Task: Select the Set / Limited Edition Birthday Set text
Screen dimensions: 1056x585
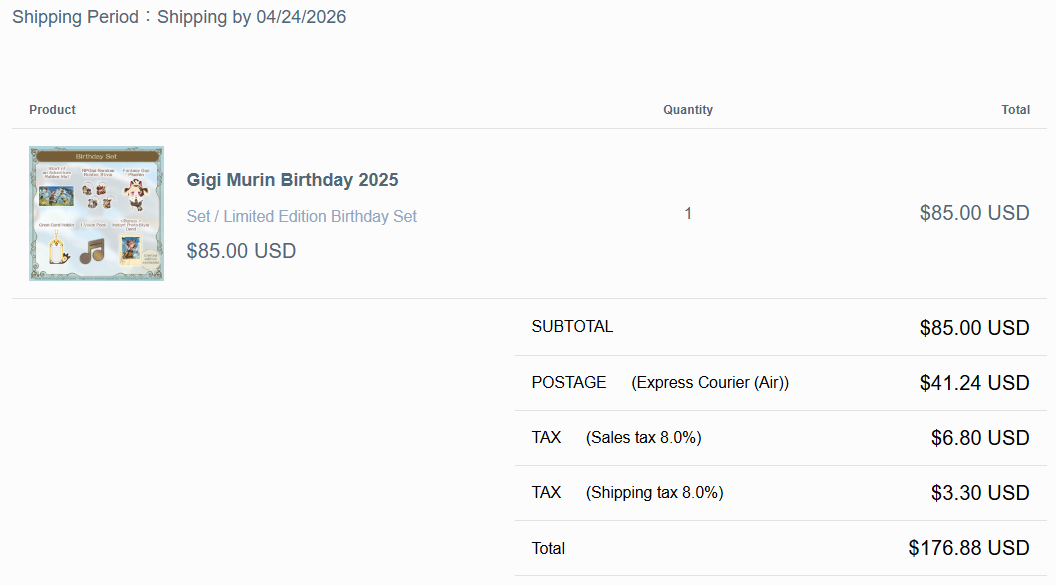Action: [x=301, y=216]
